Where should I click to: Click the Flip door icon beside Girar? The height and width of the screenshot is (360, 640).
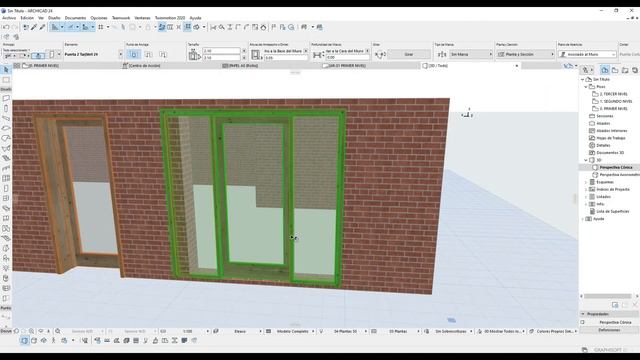380,54
